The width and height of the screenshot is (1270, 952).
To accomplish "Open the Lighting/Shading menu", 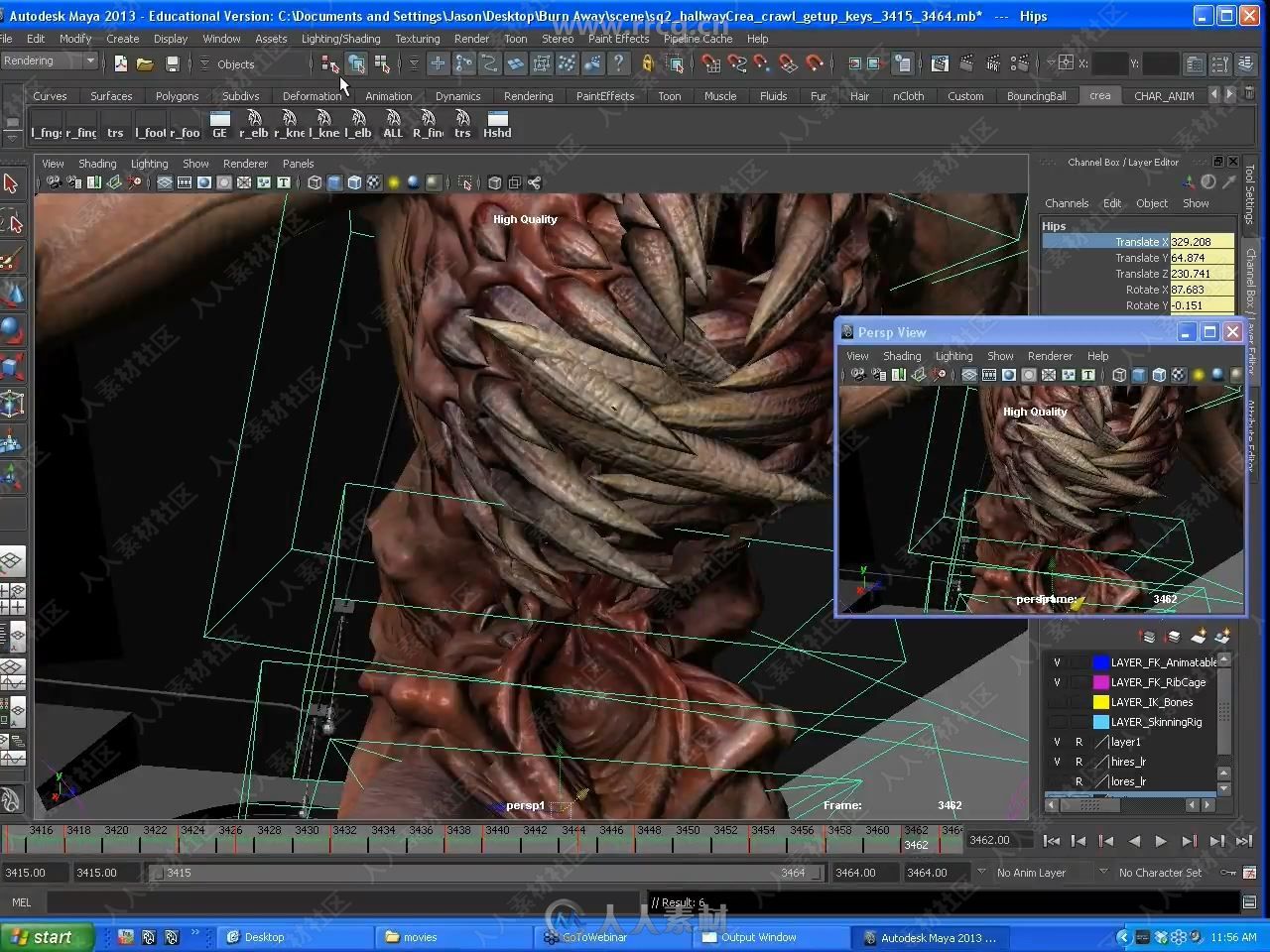I will [340, 39].
